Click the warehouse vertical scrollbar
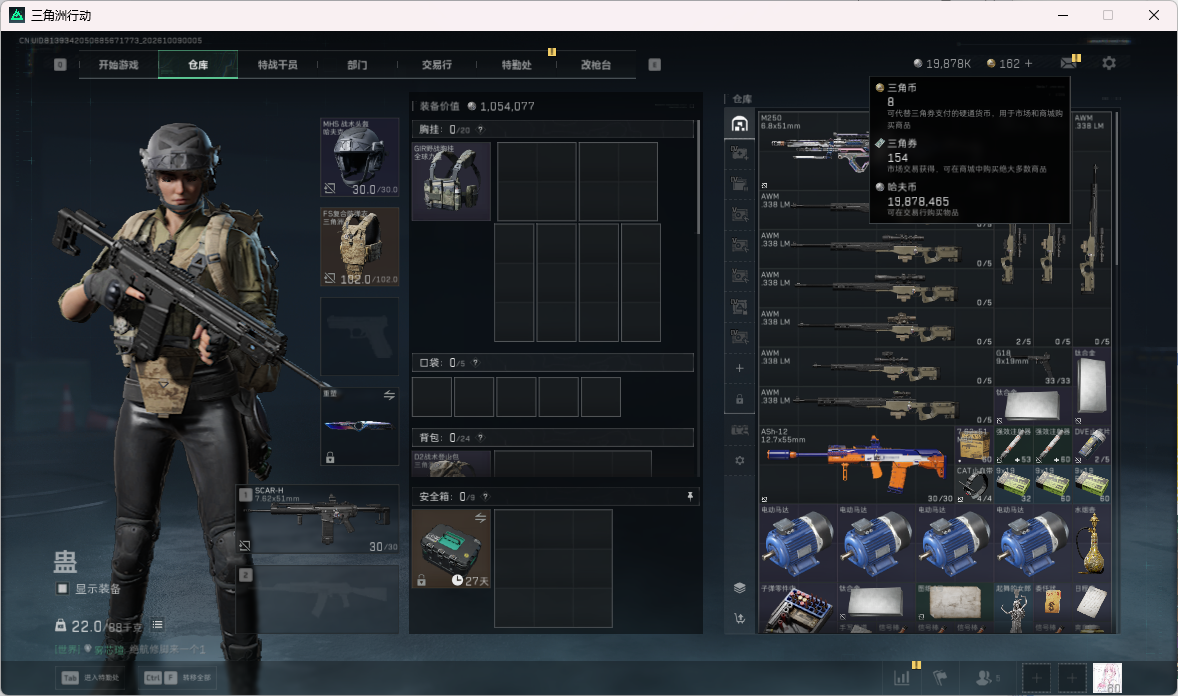This screenshot has width=1178, height=696. click(1116, 188)
